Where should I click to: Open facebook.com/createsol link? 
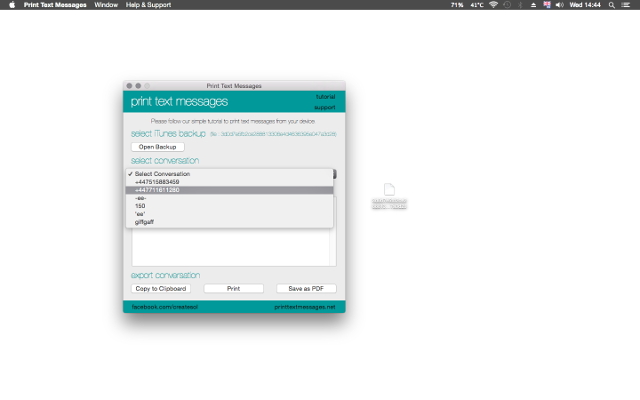[x=164, y=307]
